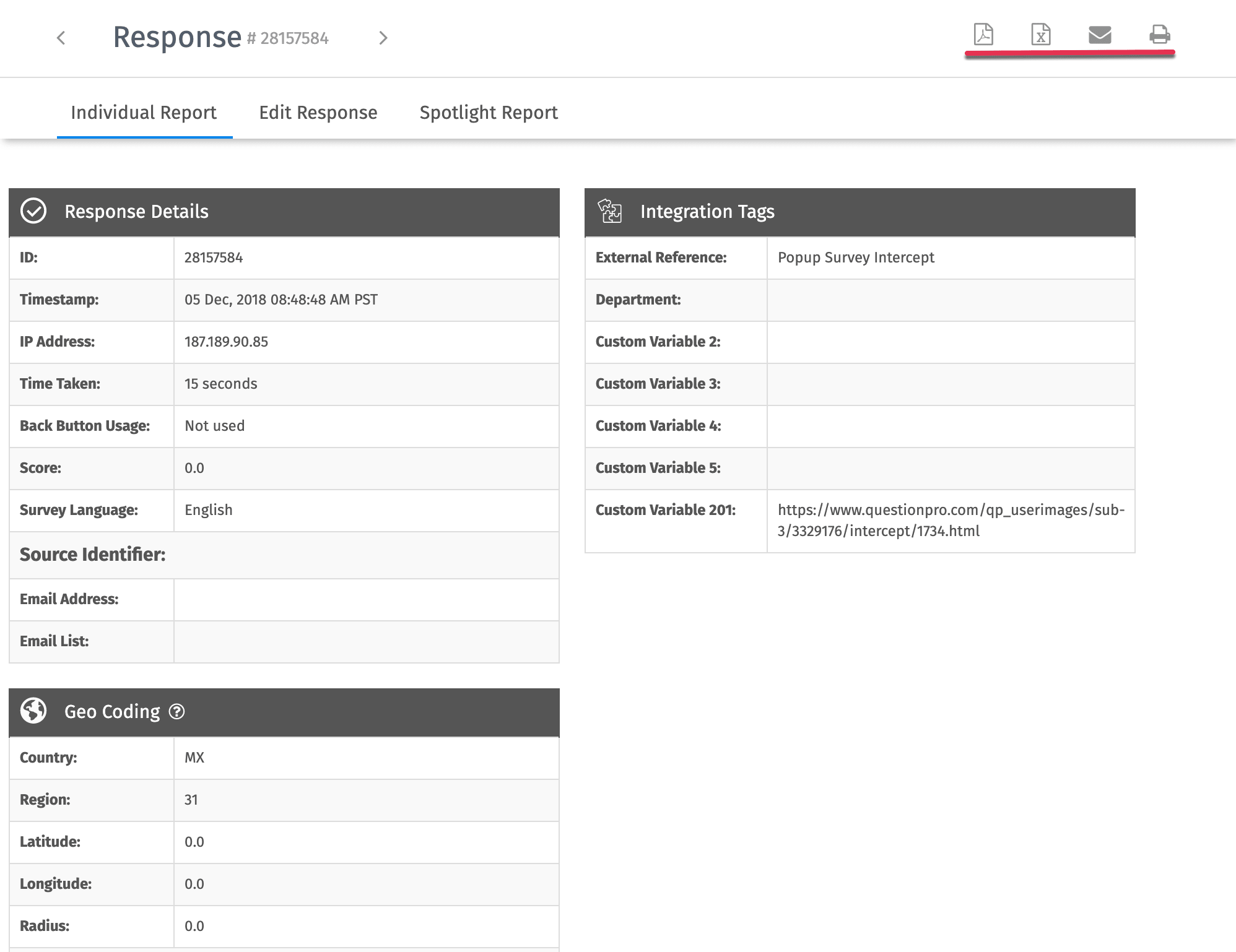Click the Country value MX
Viewport: 1236px width, 952px height.
(194, 758)
